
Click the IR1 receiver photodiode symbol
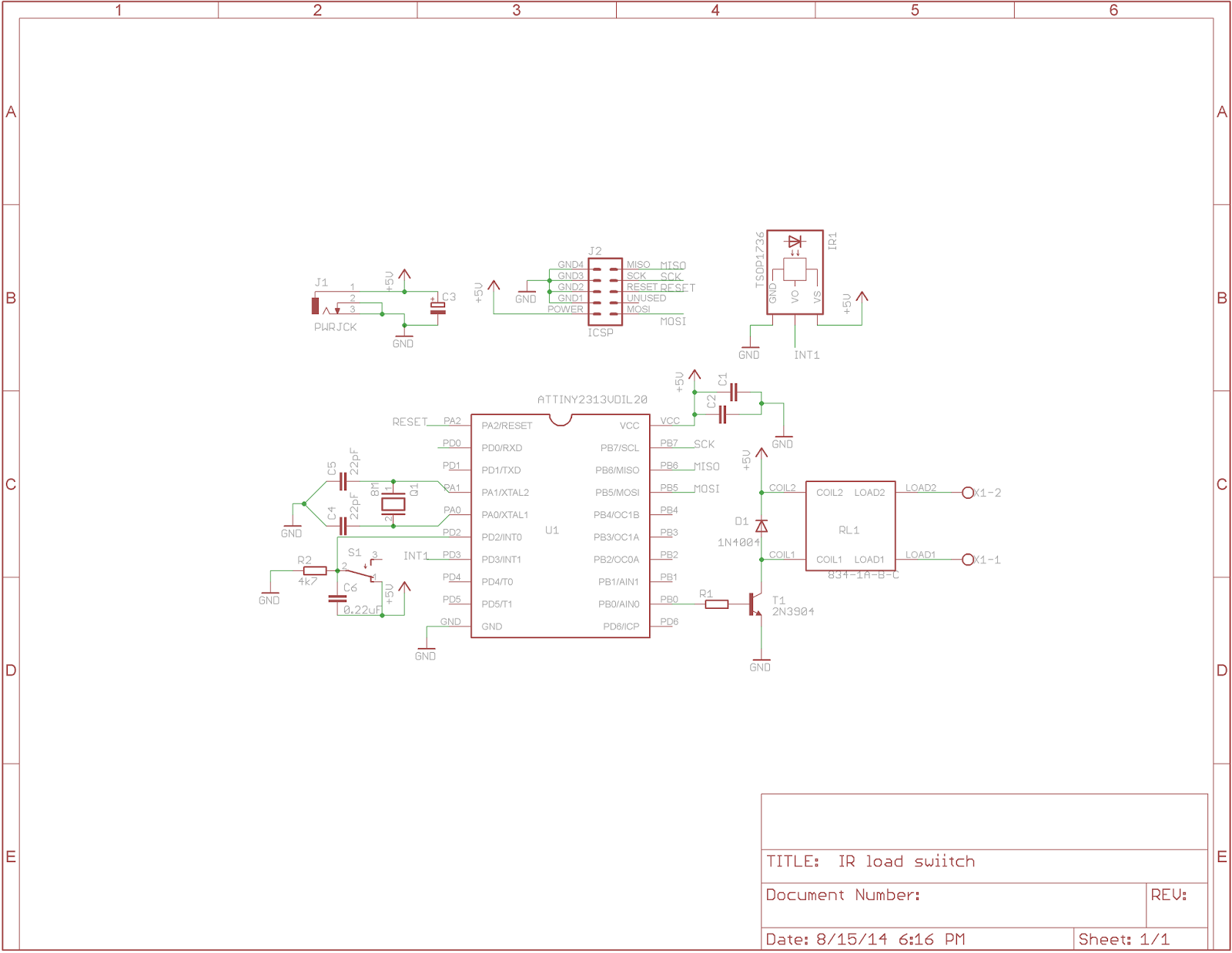tap(795, 242)
